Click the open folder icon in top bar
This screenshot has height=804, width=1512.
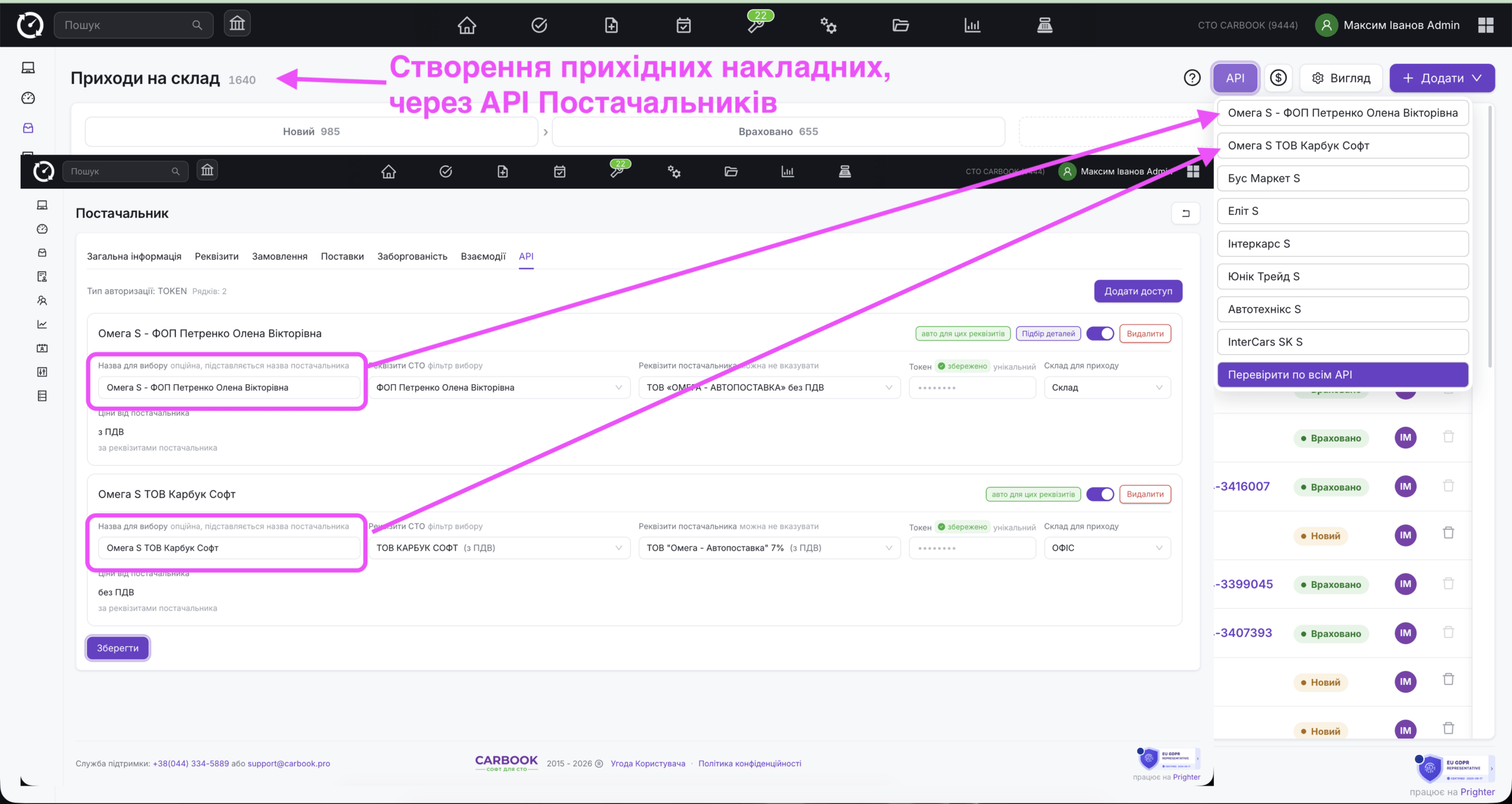pyautogui.click(x=900, y=25)
